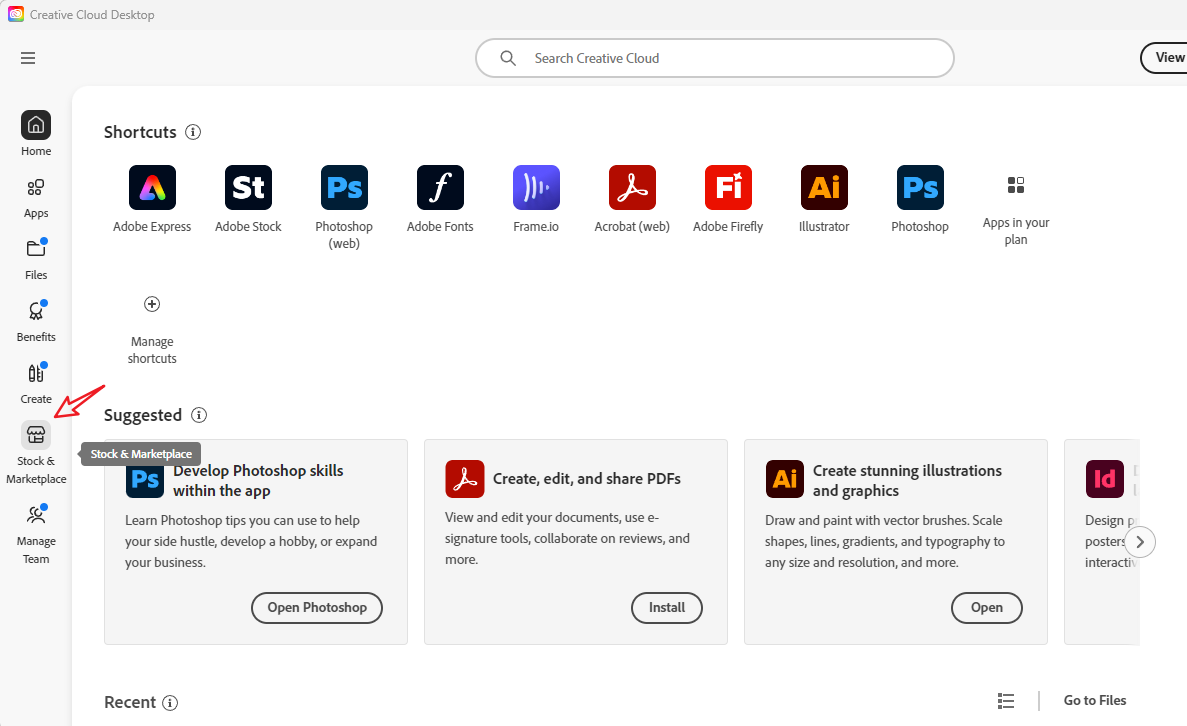This screenshot has width=1187, height=726.
Task: Toggle the hamburger menu sidebar
Action: point(28,58)
